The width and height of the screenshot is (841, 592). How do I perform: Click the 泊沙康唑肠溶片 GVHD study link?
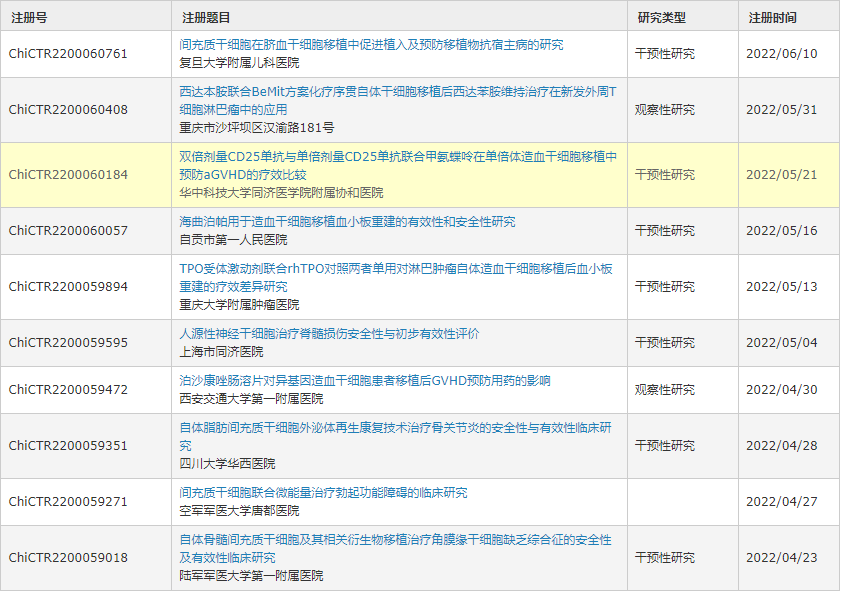(364, 381)
